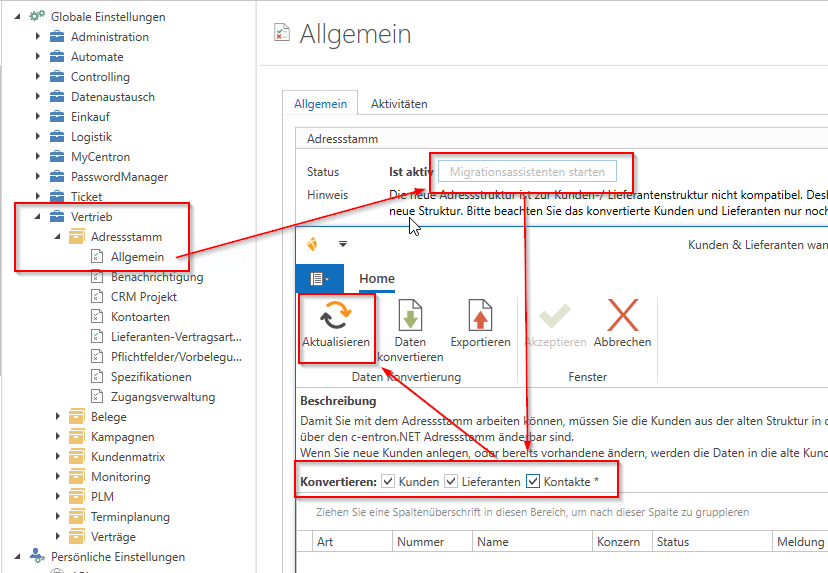Uncheck the Kunden checkbox
The image size is (828, 573).
click(x=388, y=482)
